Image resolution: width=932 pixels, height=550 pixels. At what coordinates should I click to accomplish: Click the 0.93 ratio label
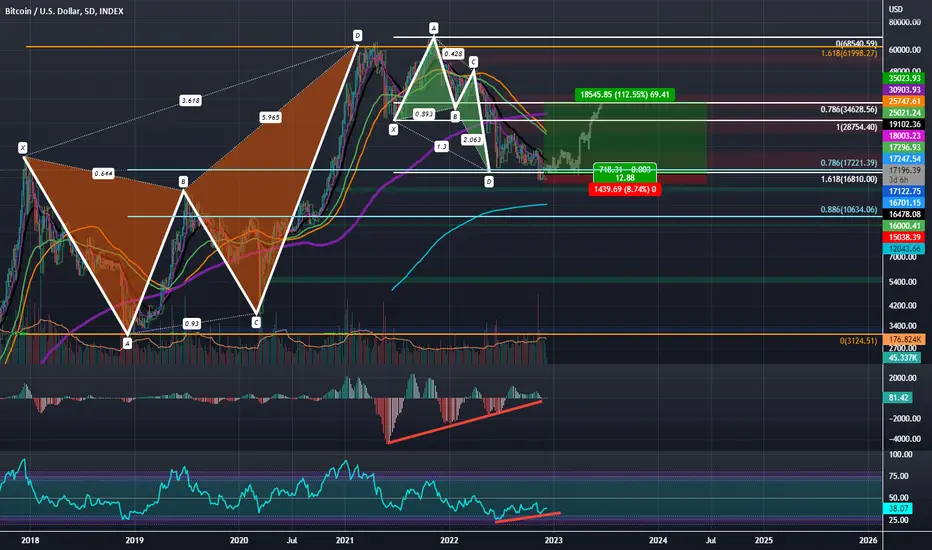[x=191, y=323]
